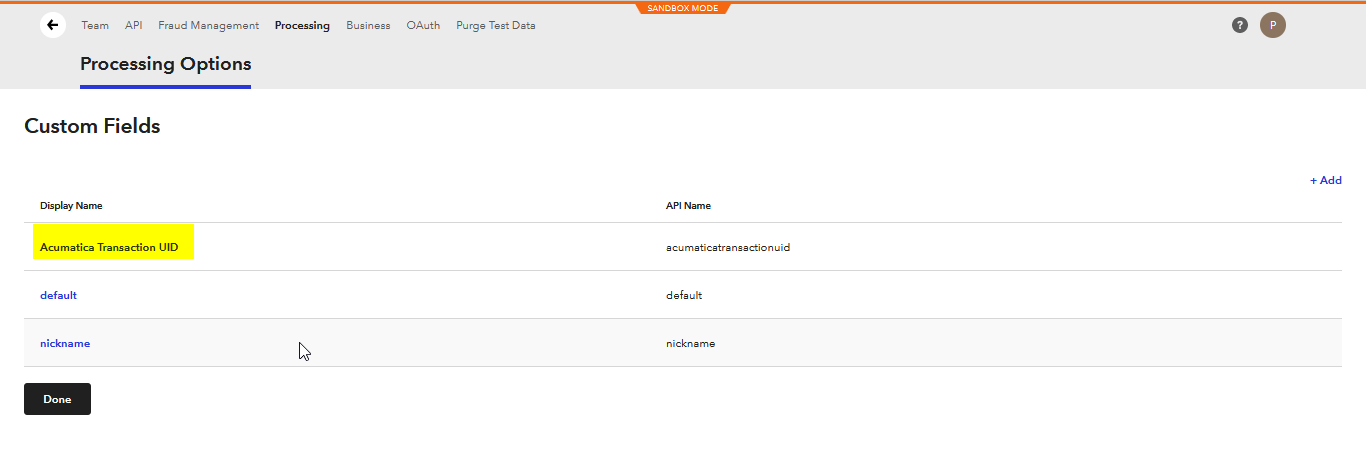Viewport: 1366px width, 456px height.
Task: Open the Acumatica Transaction UID field
Action: point(110,247)
